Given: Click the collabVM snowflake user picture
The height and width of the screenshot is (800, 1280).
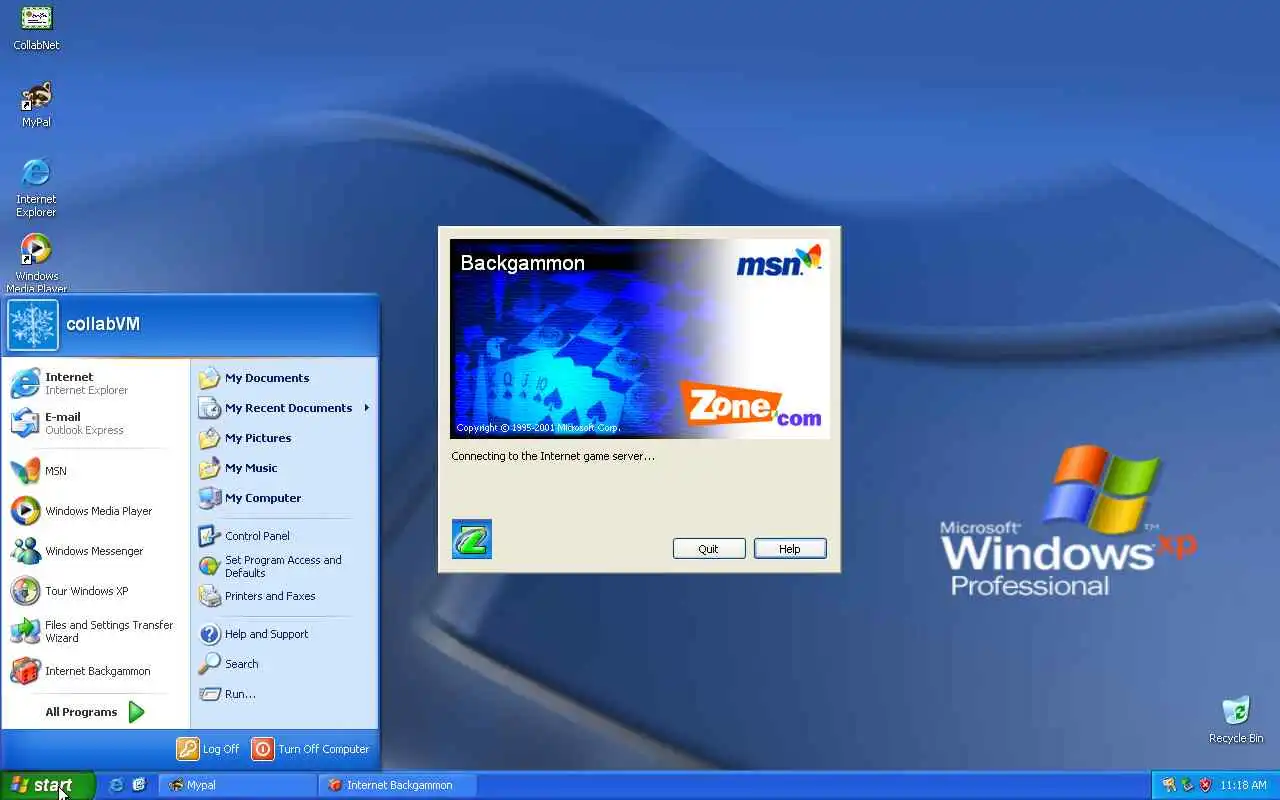Looking at the screenshot, I should click(33, 325).
